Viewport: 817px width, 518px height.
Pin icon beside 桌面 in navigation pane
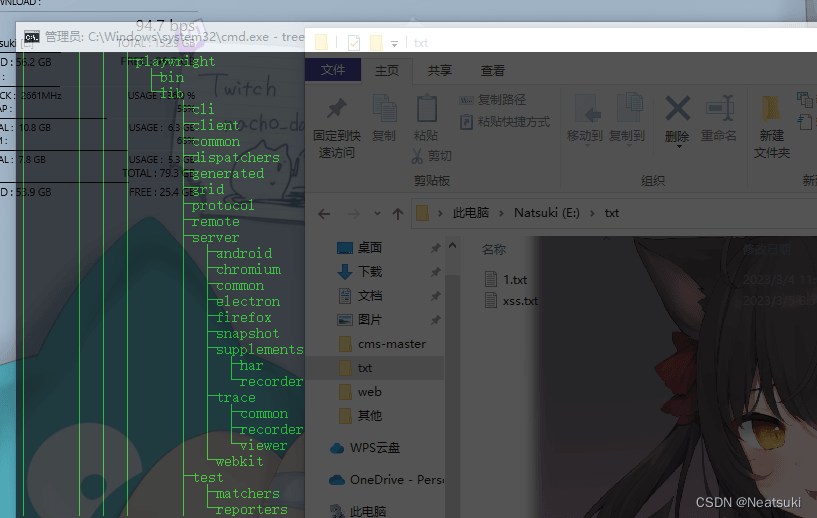click(x=435, y=248)
